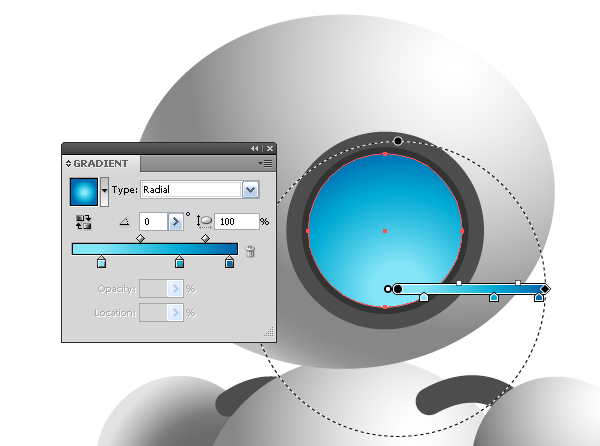Click the gradient color bar in panel
The height and width of the screenshot is (446, 600).
pyautogui.click(x=155, y=249)
